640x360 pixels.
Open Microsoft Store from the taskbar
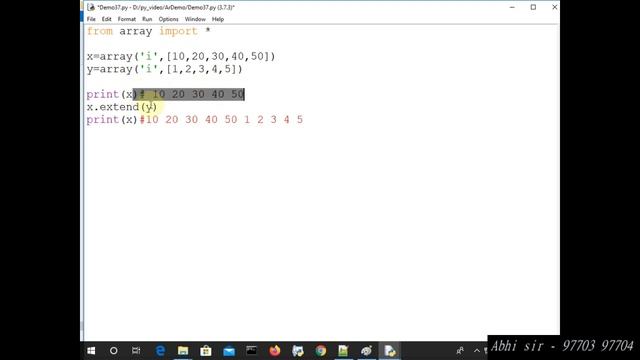tap(206, 351)
